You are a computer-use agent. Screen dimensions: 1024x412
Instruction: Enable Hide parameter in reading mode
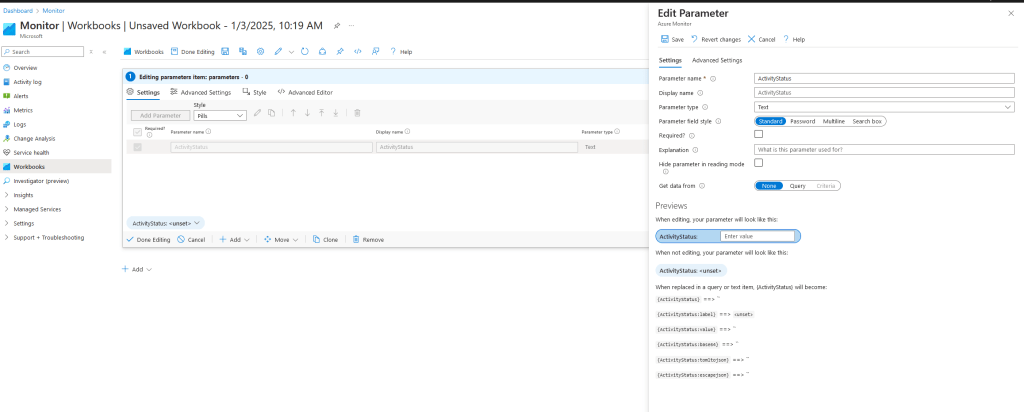pos(758,163)
